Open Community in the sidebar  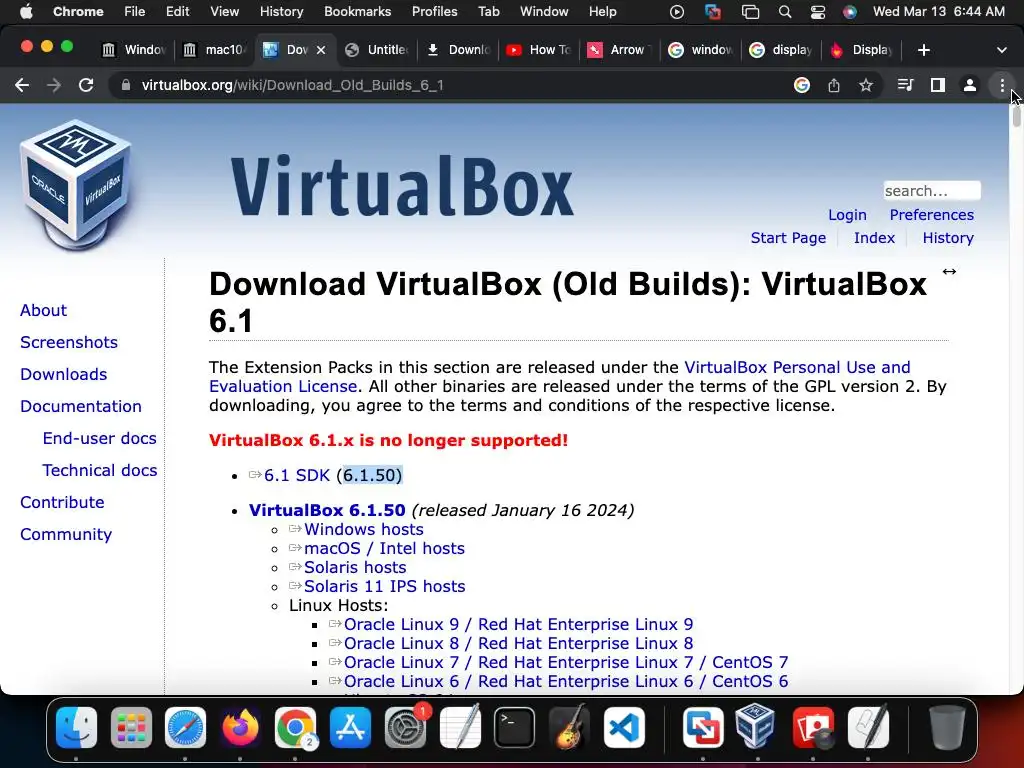(66, 534)
